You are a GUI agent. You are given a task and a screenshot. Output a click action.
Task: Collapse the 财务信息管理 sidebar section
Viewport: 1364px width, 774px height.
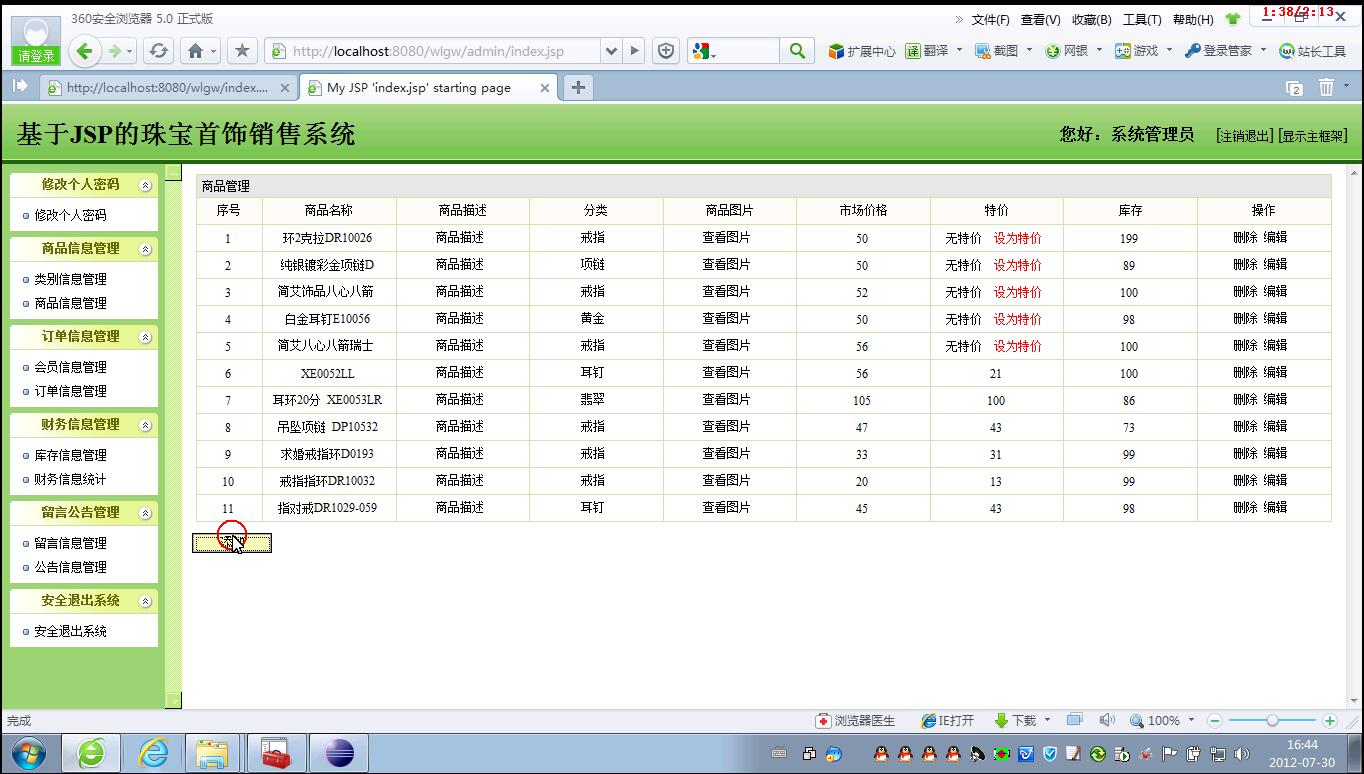tap(145, 425)
